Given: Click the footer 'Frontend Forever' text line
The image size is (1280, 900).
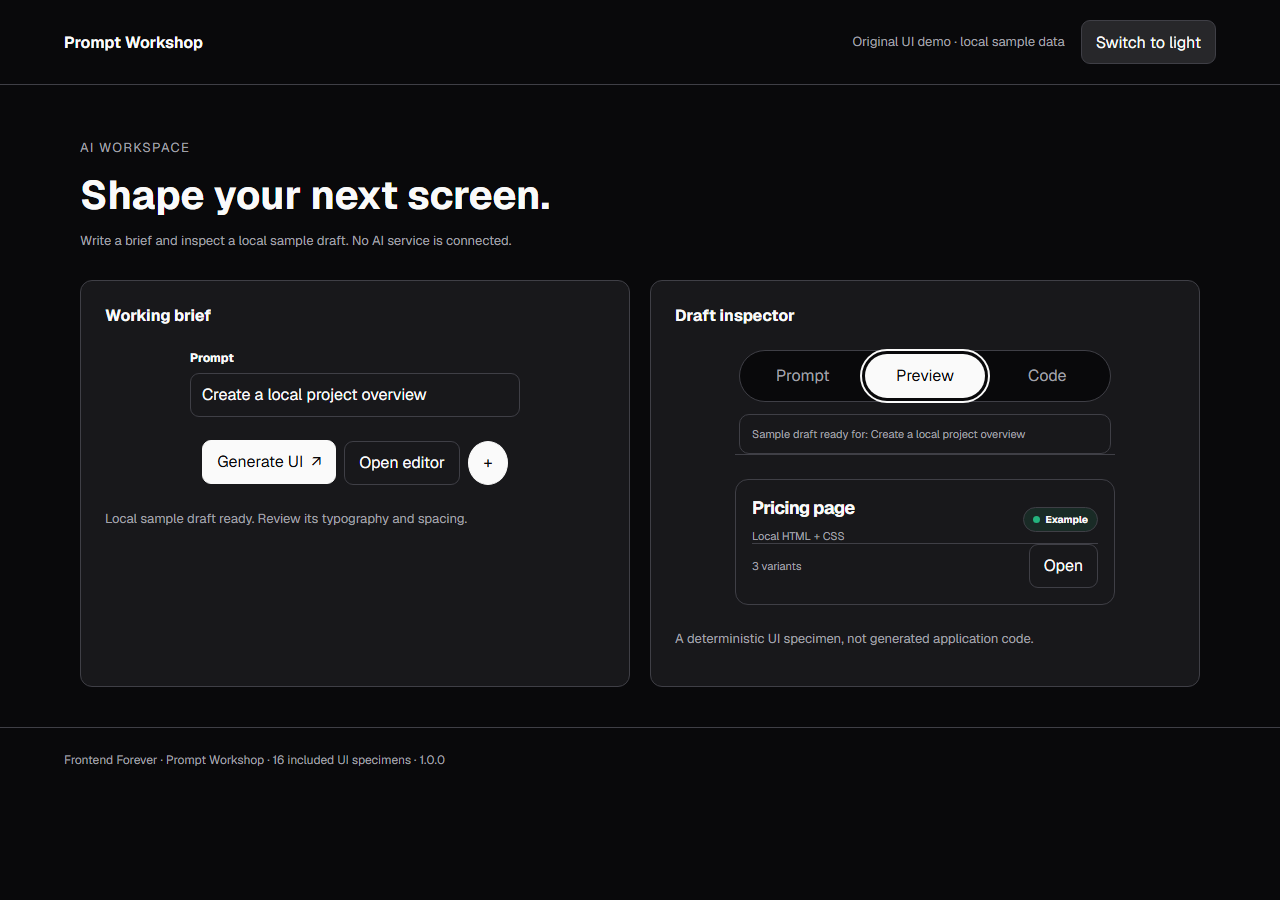Looking at the screenshot, I should 254,760.
